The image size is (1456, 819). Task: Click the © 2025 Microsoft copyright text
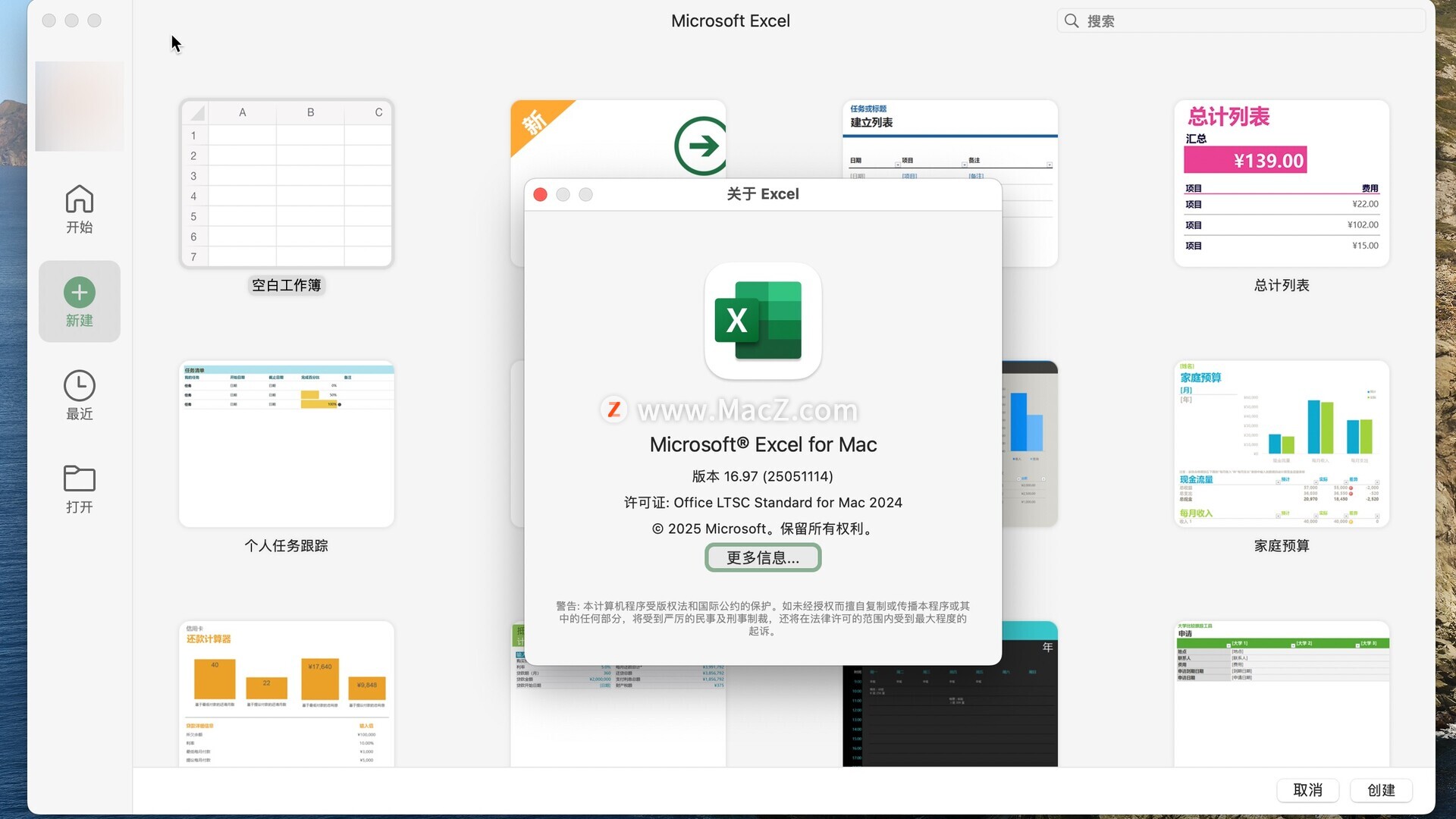[x=763, y=529]
